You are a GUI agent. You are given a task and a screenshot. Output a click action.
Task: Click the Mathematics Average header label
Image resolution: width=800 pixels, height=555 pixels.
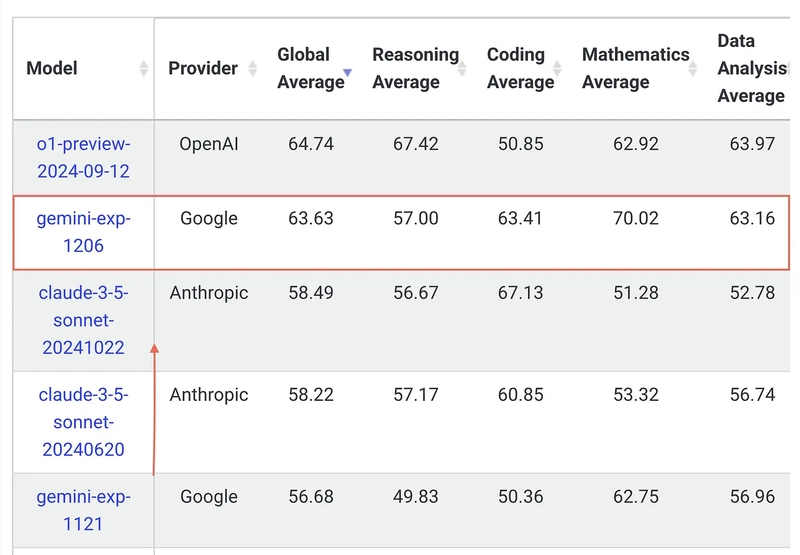pyautogui.click(x=636, y=68)
